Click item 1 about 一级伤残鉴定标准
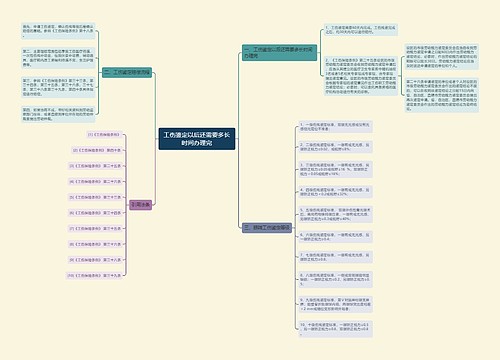The height and width of the screenshot is (360, 500). [335, 127]
